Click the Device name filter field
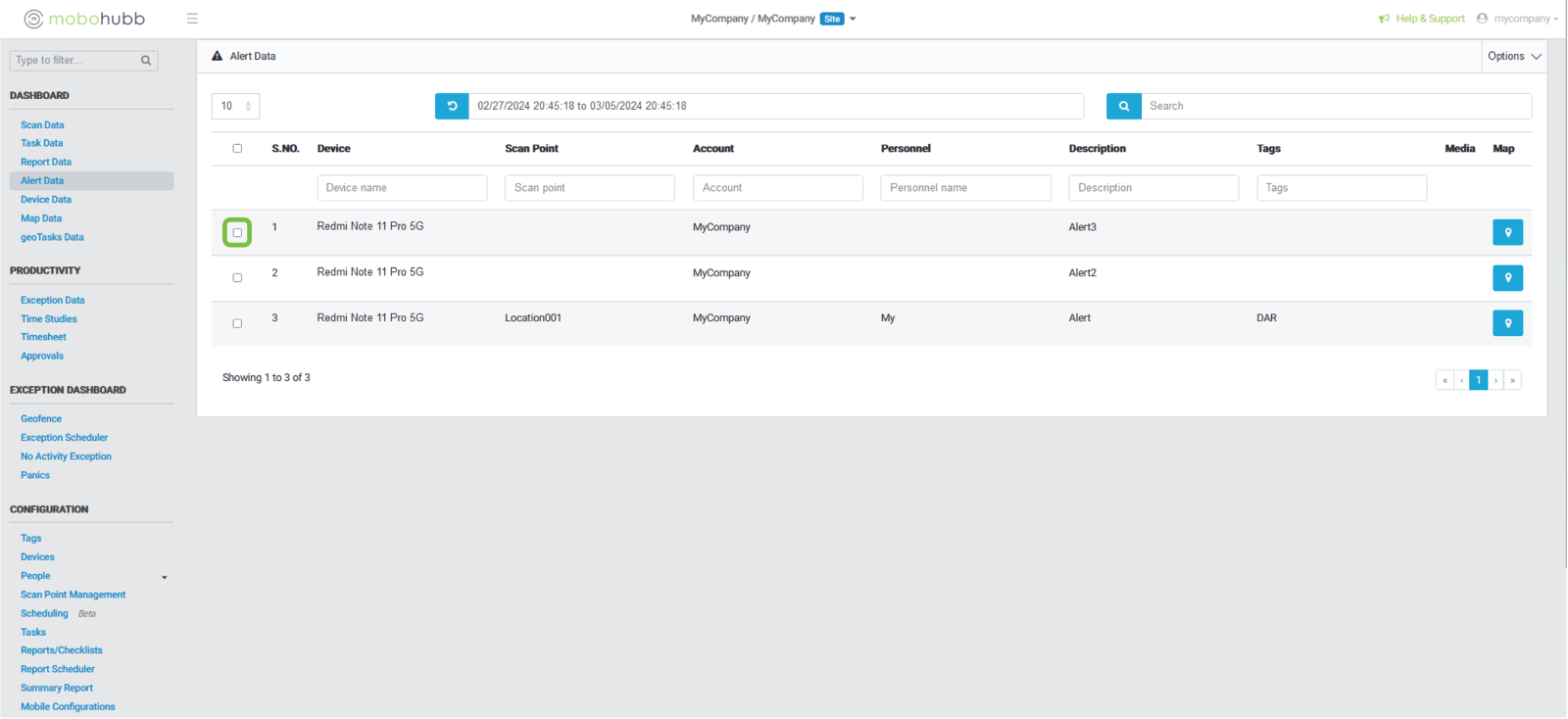Screen dimensions: 1568x719 [x=402, y=188]
